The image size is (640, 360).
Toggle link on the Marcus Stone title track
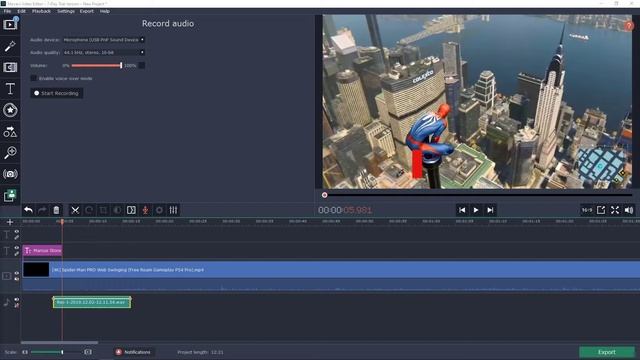tap(17, 253)
